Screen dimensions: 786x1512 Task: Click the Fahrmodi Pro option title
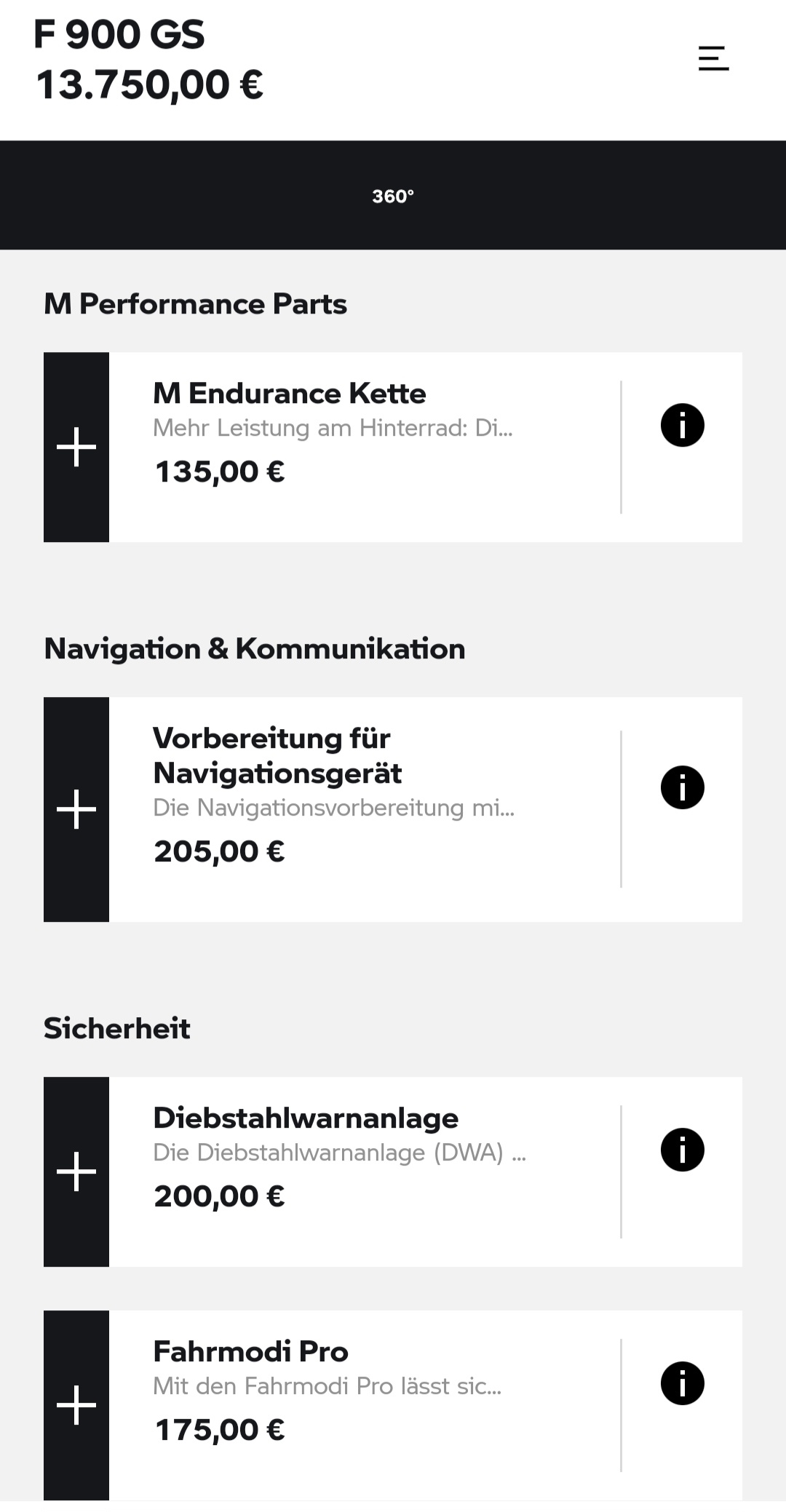coord(250,1352)
